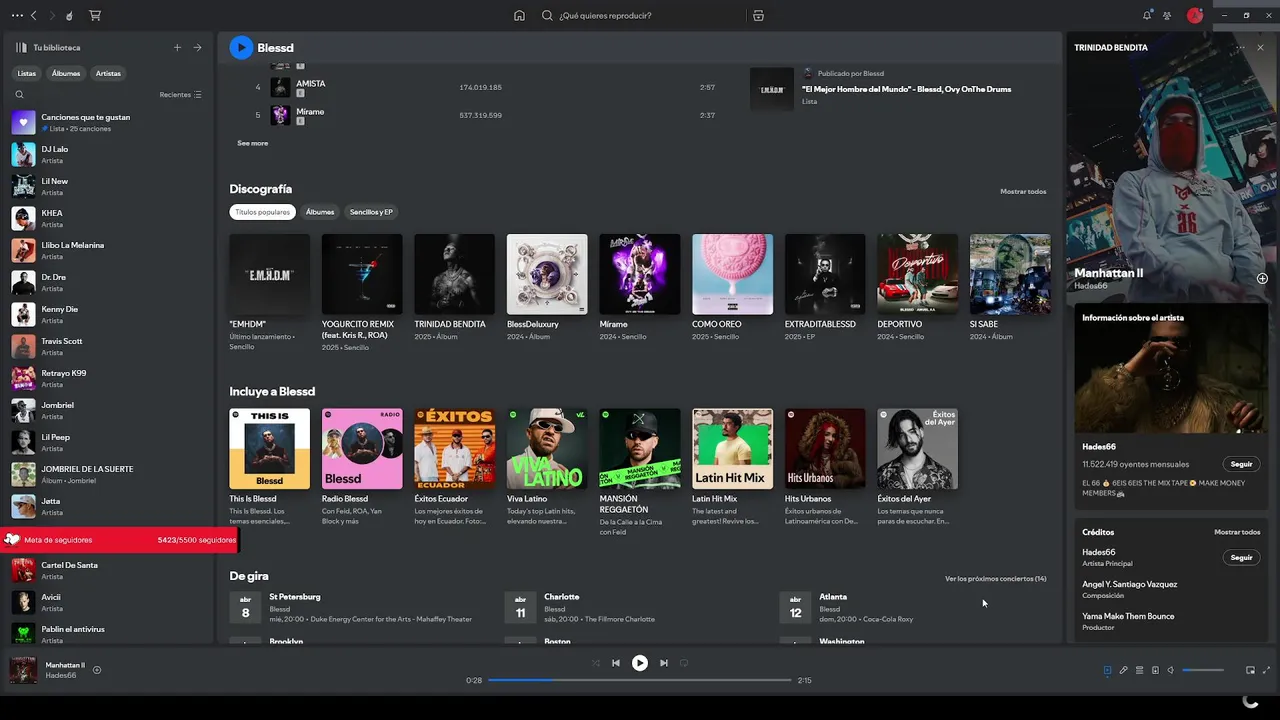Toggle now playing view icon
This screenshot has width=1280, height=720.
(1107, 670)
